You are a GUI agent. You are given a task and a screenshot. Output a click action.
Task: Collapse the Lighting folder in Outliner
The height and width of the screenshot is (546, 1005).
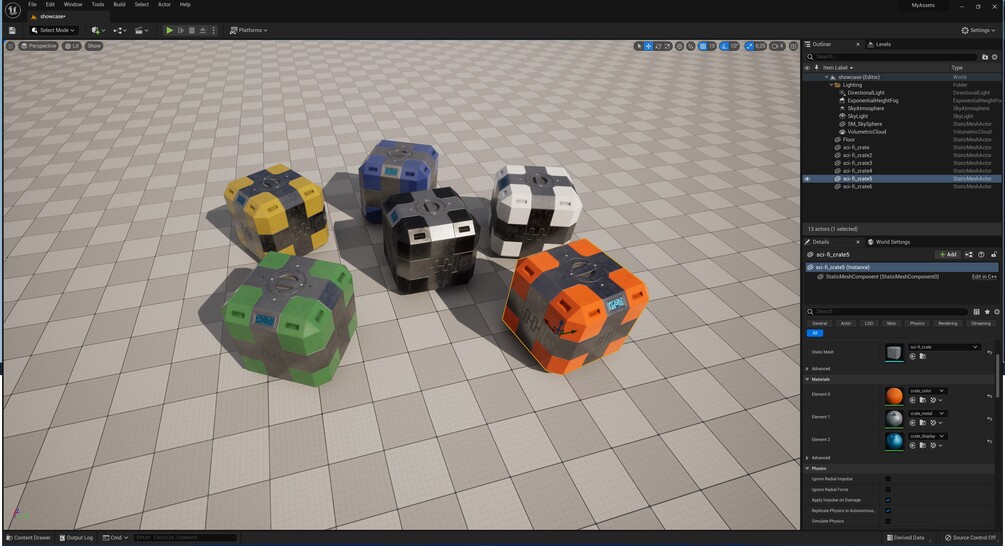tap(831, 85)
